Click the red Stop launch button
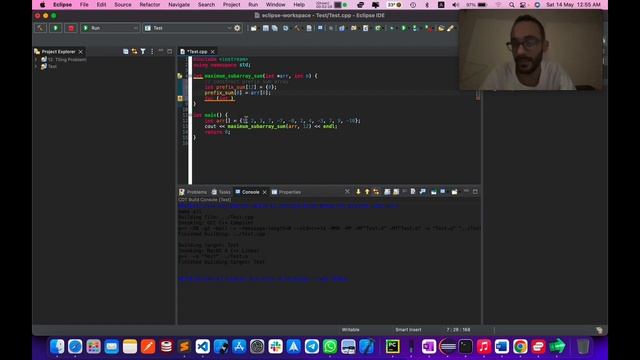640x360 pixels. coord(71,28)
